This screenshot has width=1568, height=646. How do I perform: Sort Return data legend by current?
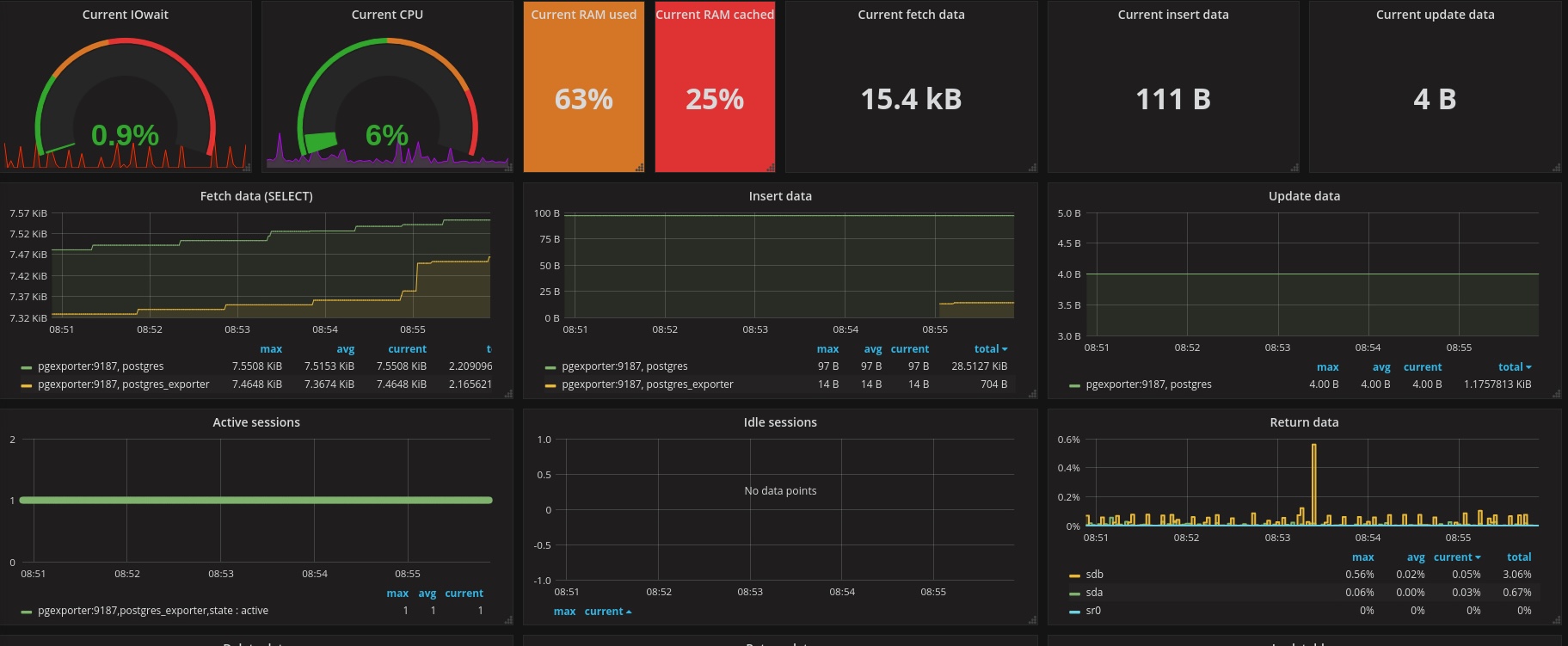[1457, 557]
